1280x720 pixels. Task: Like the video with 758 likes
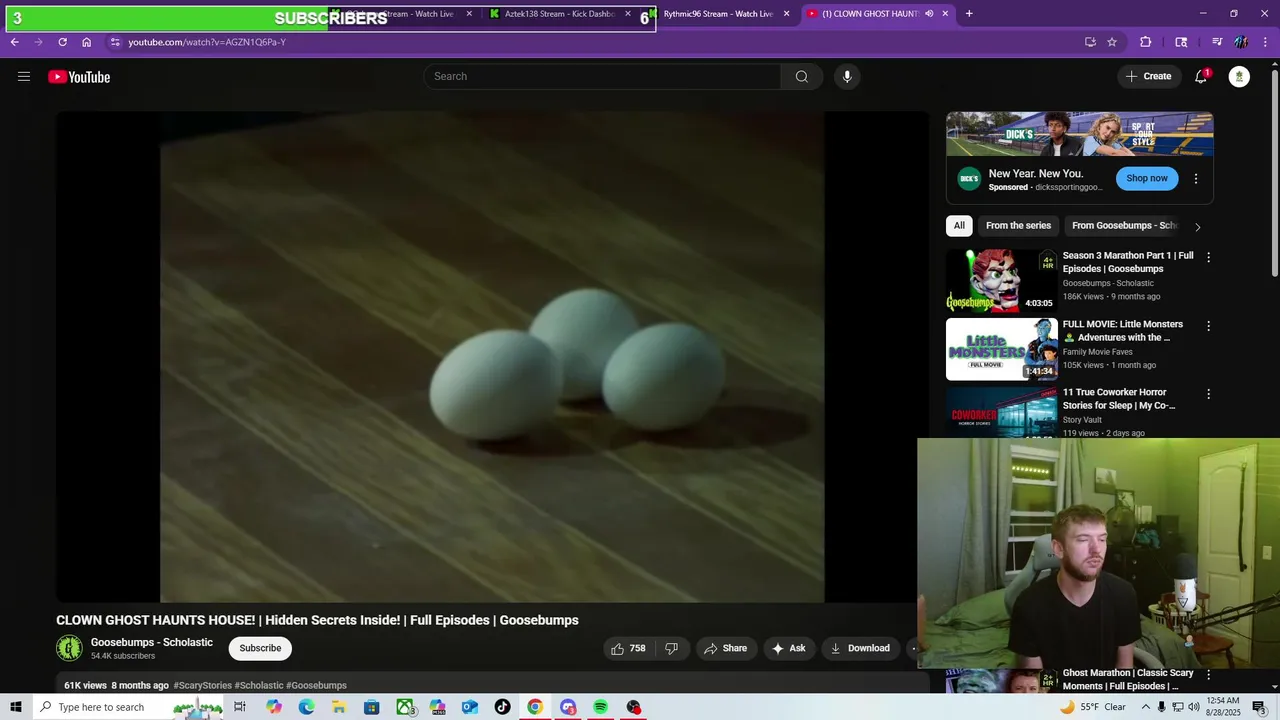(x=628, y=648)
